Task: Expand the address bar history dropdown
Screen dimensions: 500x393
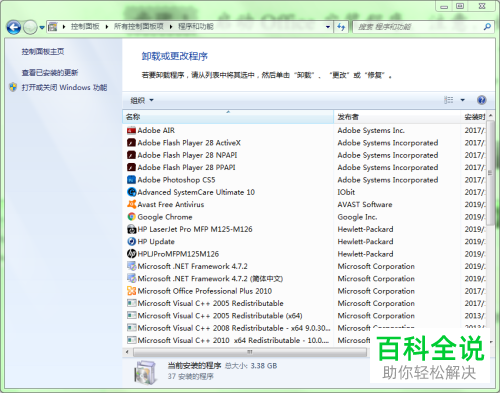Action: (328, 27)
